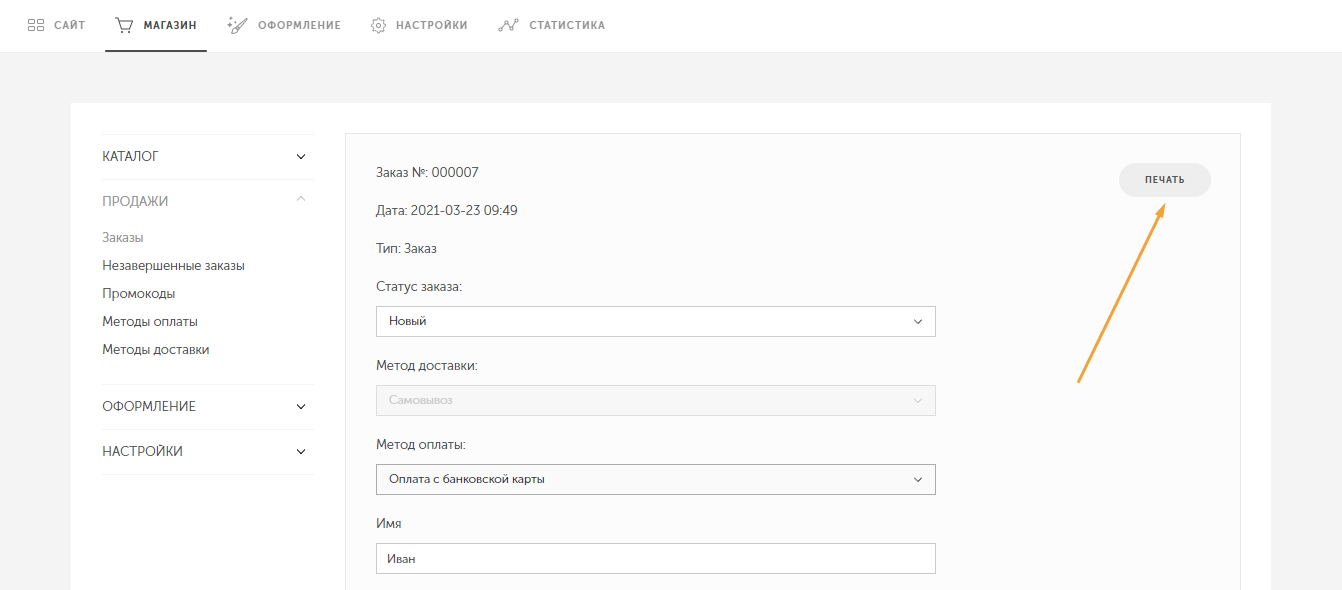Click the Продажи sidebar heading
The image size is (1342, 590).
(135, 201)
